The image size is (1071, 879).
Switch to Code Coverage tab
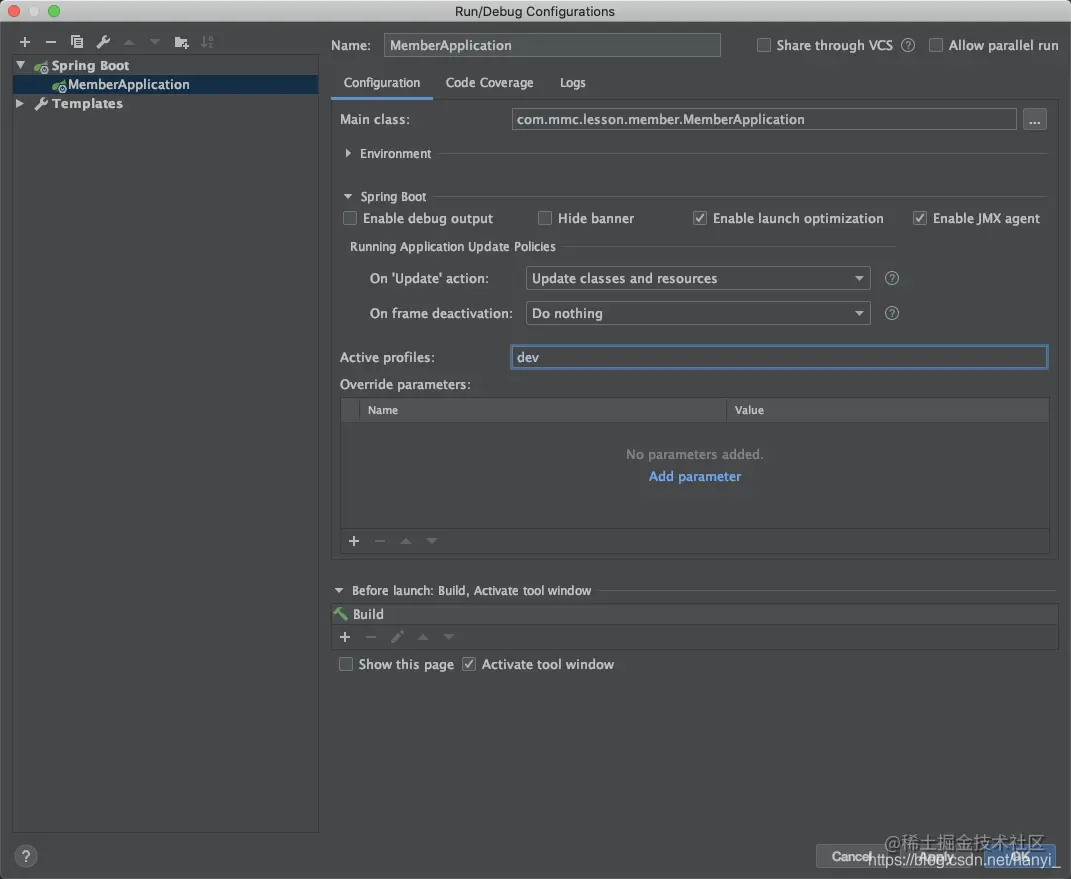click(x=490, y=83)
